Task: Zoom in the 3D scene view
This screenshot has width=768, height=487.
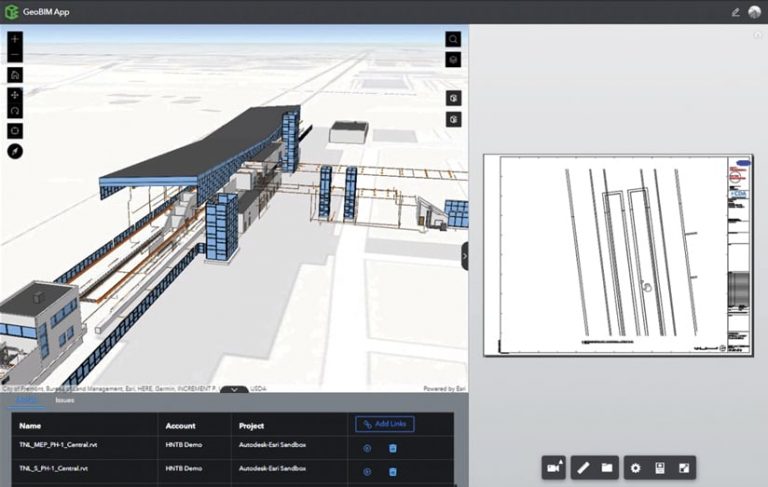Action: [15, 39]
